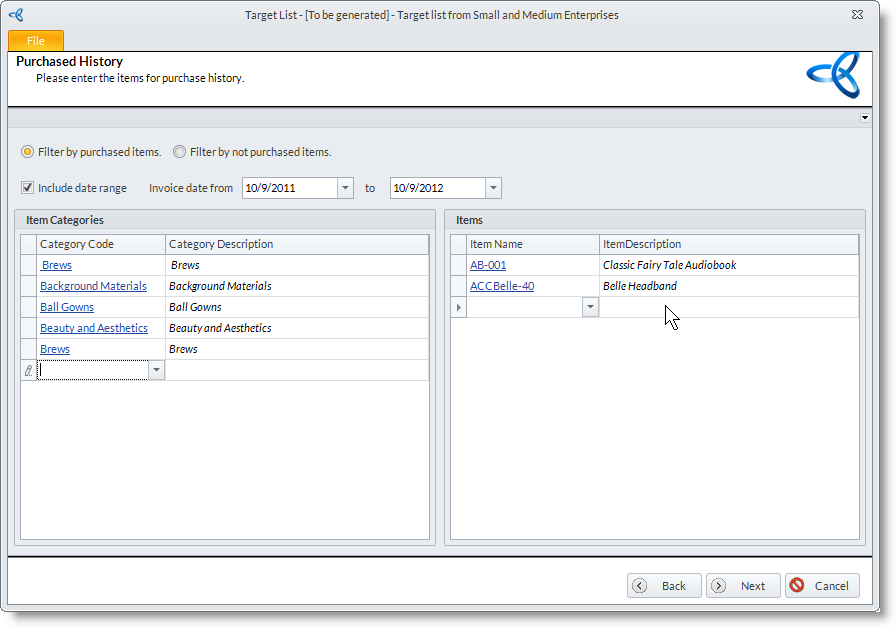Screen dimensions: 896x628
Task: Collapse panel using small top-right arrow
Action: point(864,118)
